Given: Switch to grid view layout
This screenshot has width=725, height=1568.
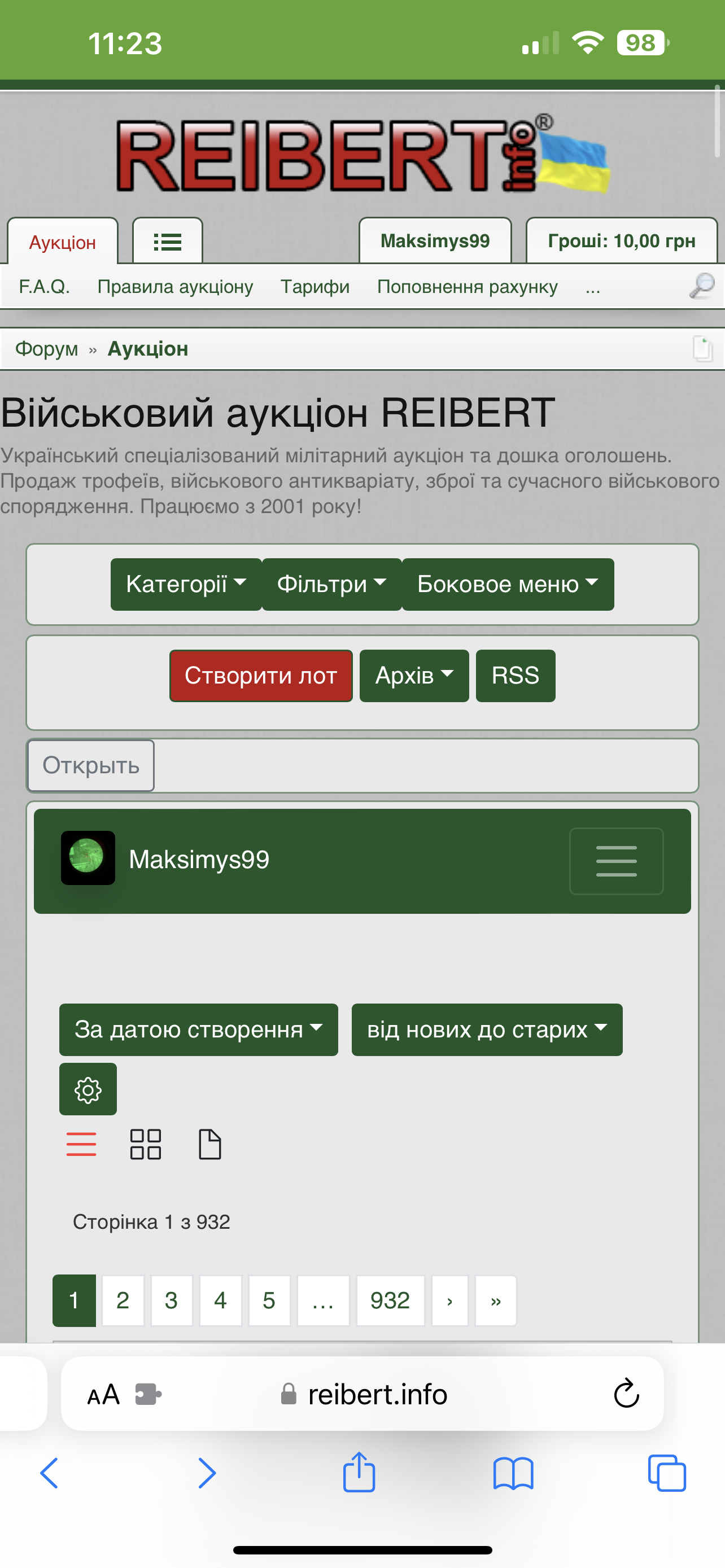Looking at the screenshot, I should point(146,1144).
